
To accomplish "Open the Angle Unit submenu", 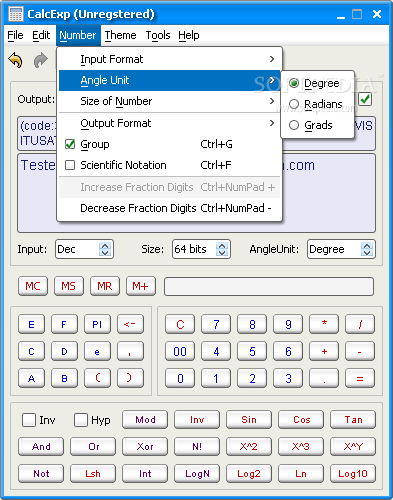I will [170, 80].
